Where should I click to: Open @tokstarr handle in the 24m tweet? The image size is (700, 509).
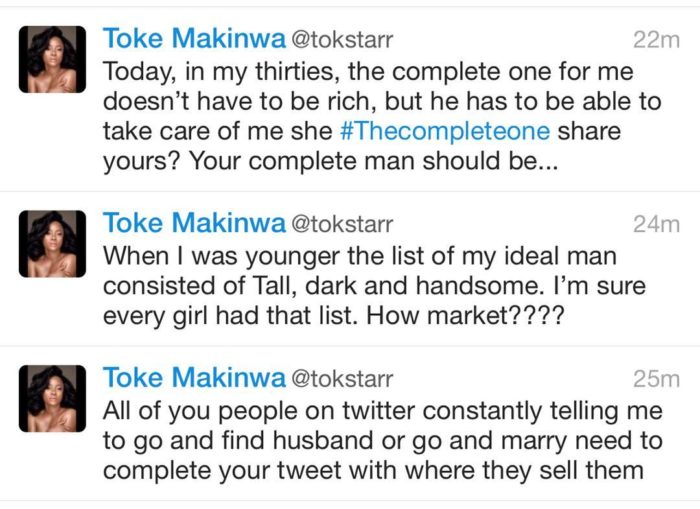click(x=341, y=225)
